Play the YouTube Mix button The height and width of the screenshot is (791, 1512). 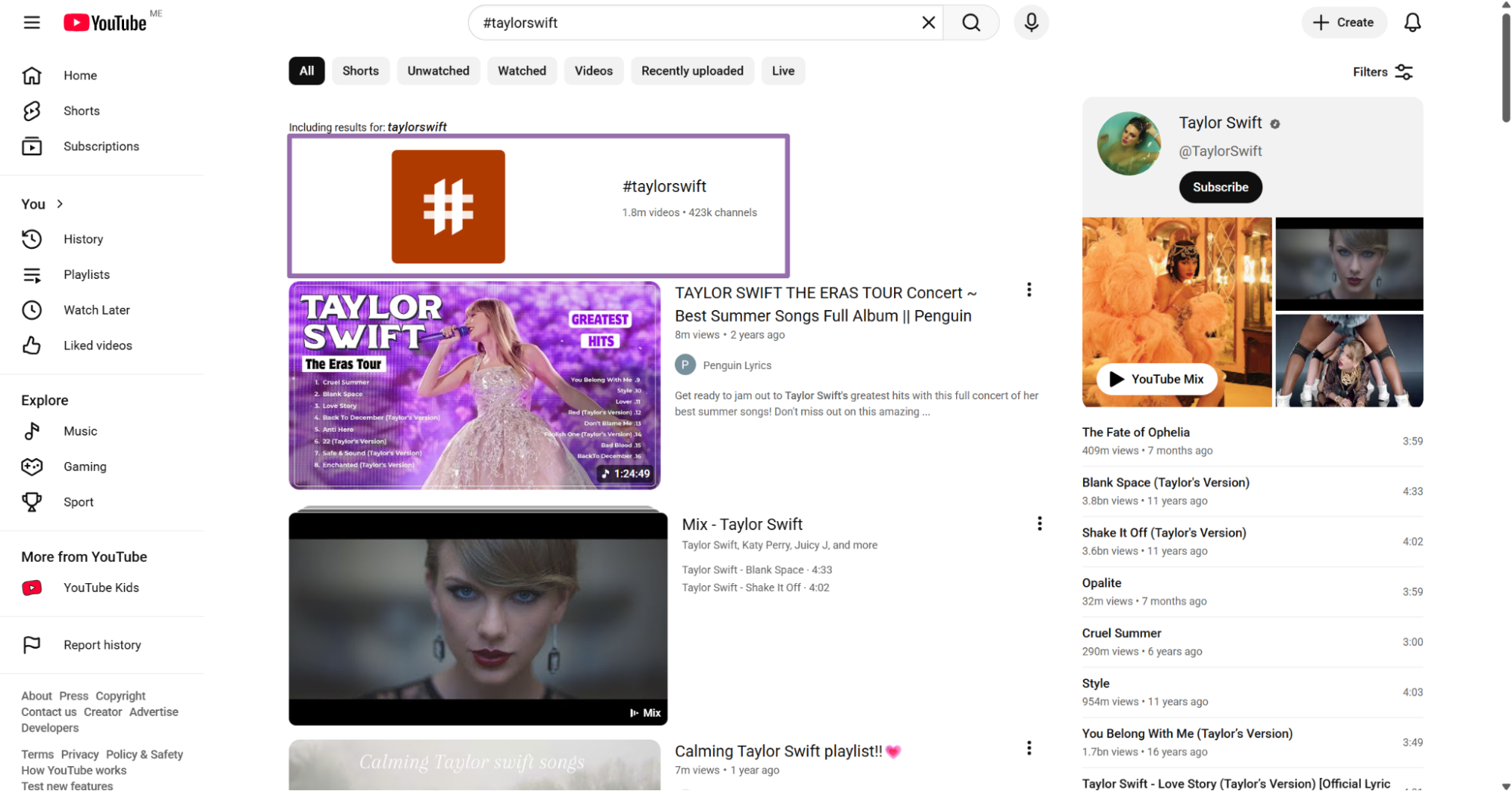click(x=1157, y=380)
